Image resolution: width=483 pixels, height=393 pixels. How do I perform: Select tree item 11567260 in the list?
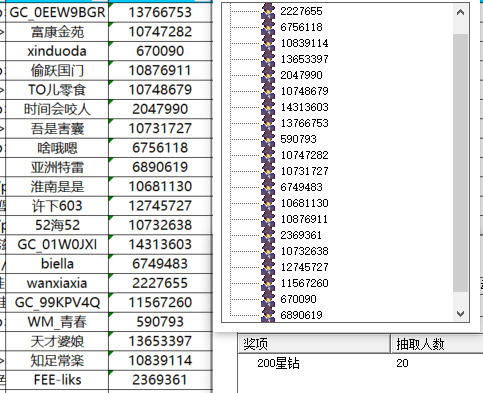point(304,283)
